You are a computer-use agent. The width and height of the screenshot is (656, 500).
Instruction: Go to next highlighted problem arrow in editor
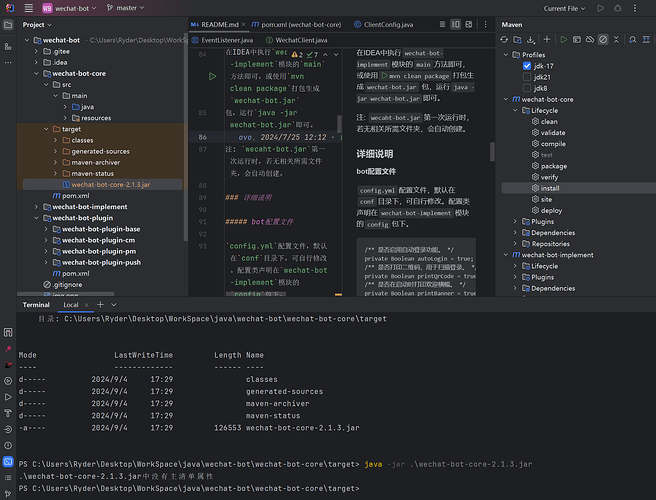[336, 55]
